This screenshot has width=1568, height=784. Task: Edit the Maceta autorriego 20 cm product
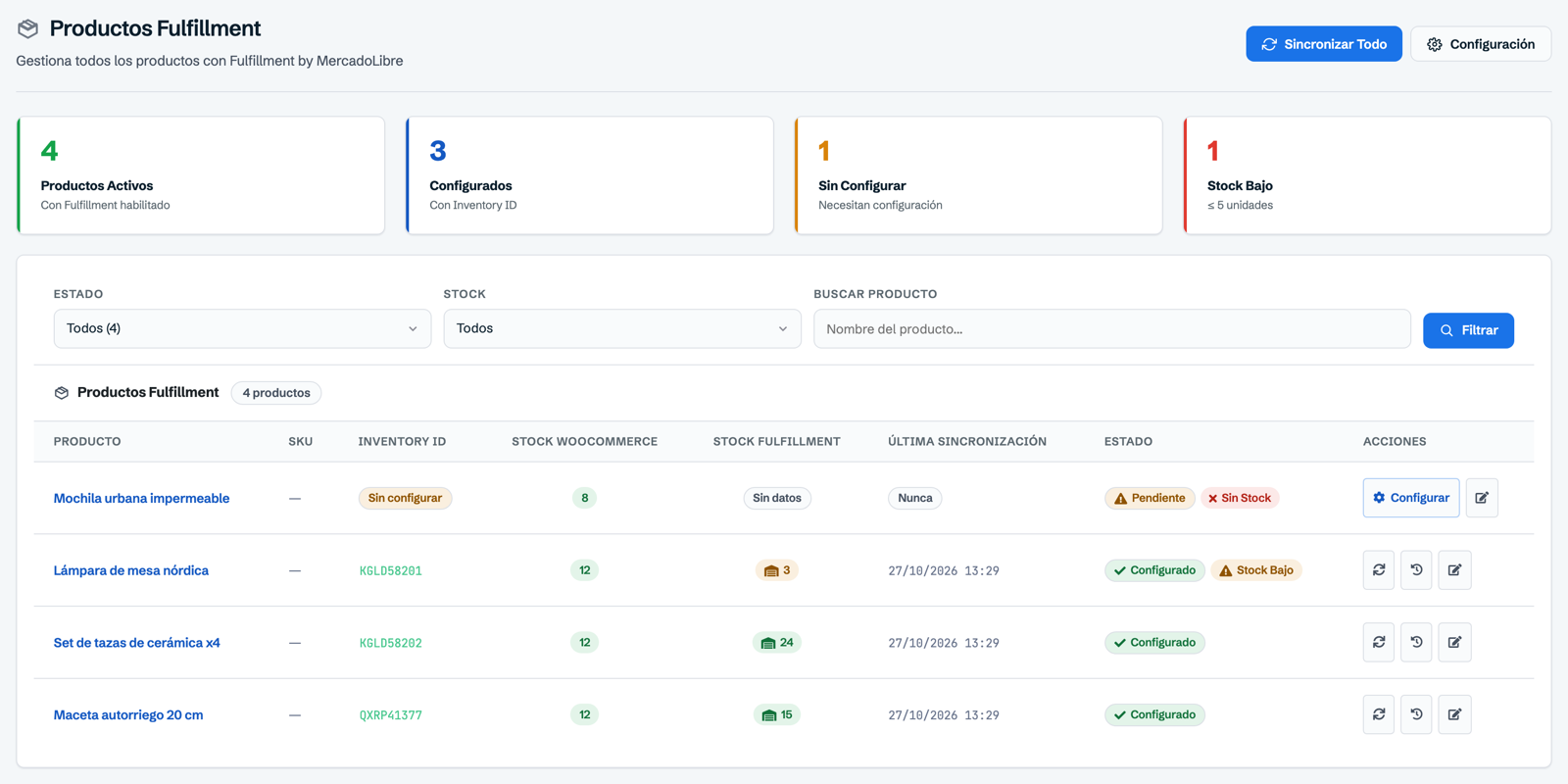tap(1454, 715)
